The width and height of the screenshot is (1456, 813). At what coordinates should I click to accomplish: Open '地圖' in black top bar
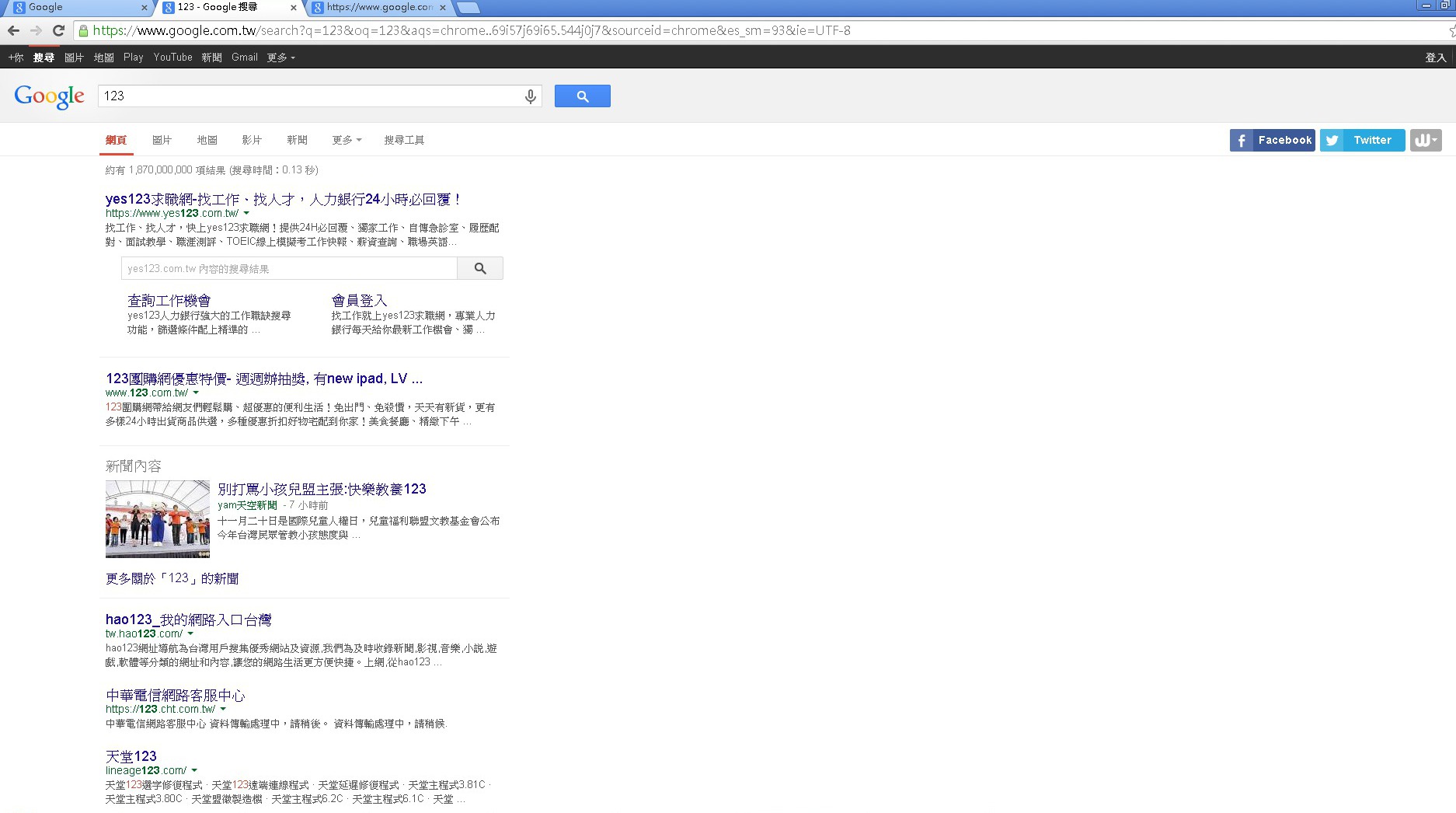[103, 58]
